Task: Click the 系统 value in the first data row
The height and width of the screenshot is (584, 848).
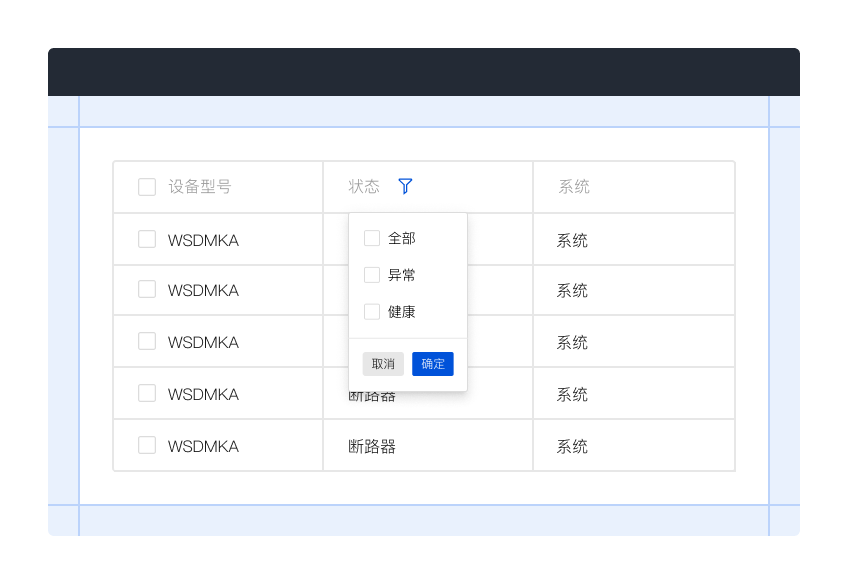Action: (x=571, y=239)
